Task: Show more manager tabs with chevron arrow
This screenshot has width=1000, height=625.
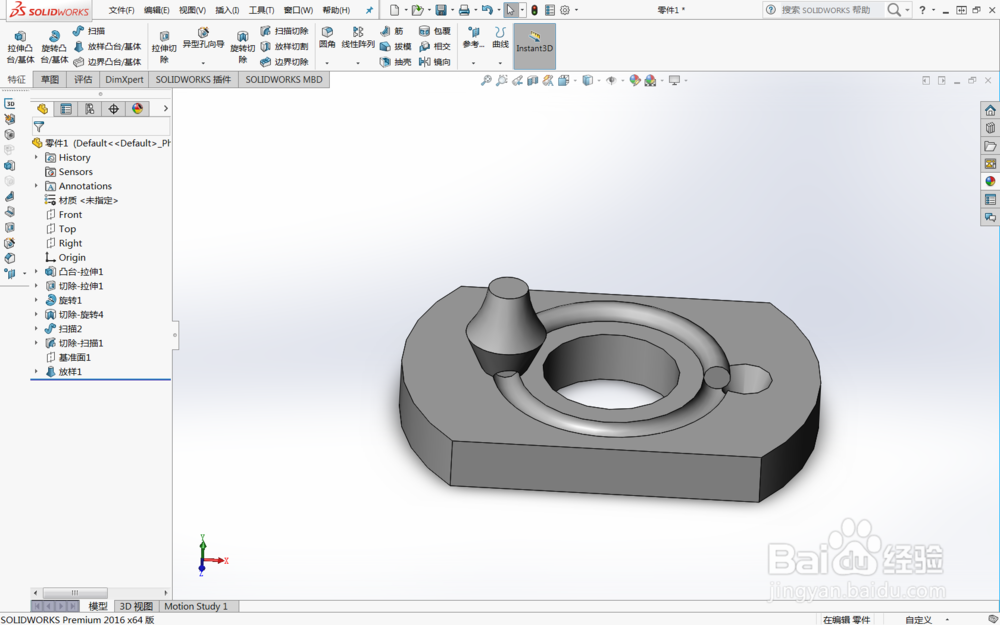Action: click(x=165, y=109)
